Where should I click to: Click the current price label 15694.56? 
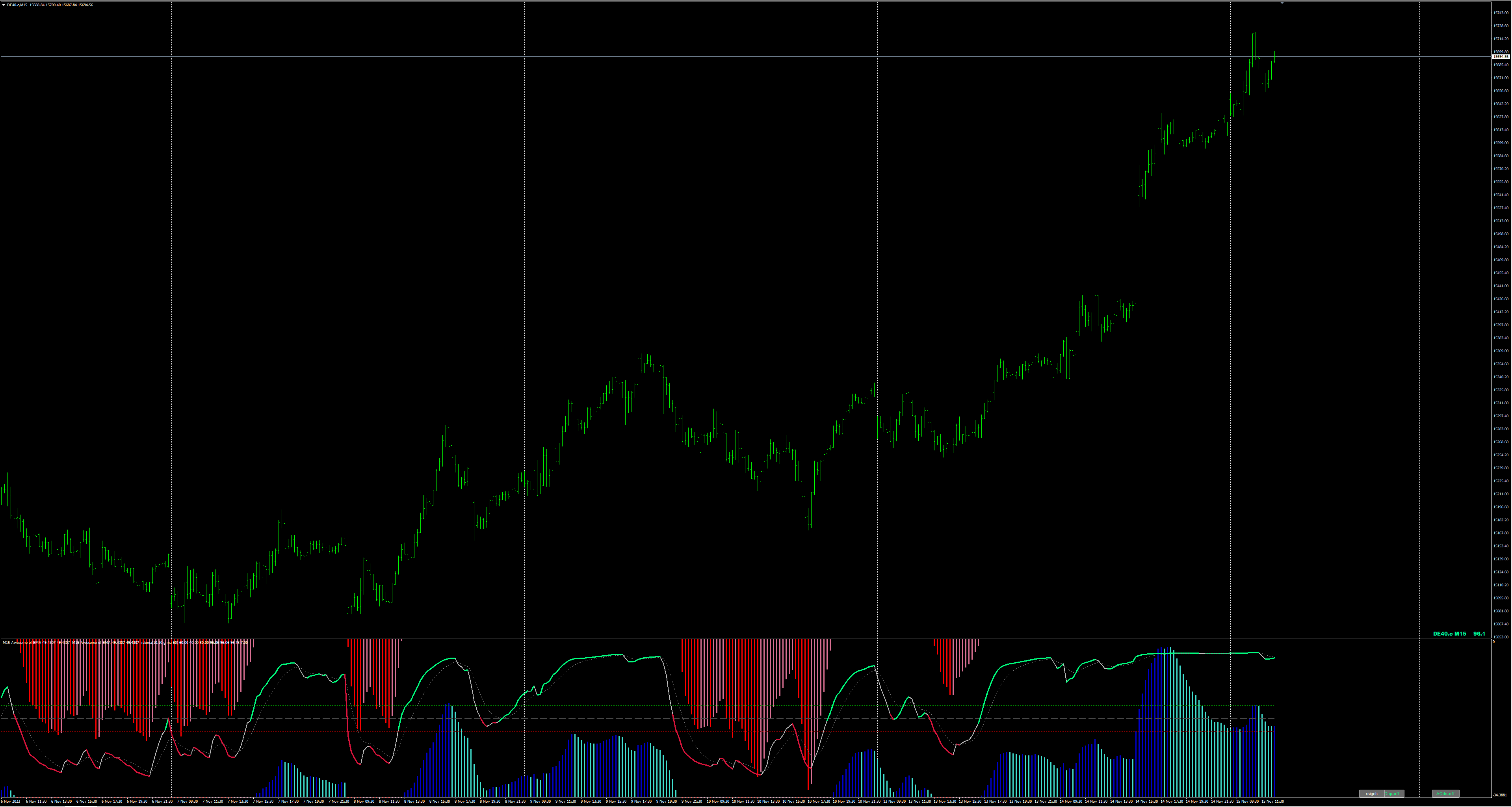[1501, 57]
